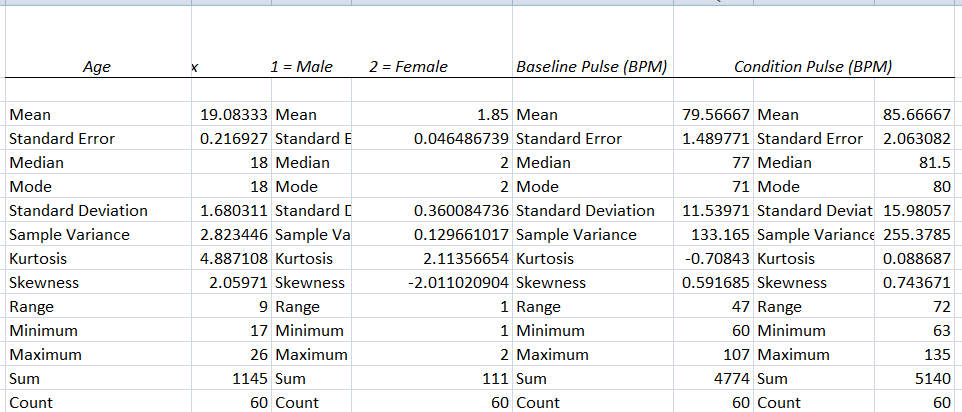Click the Baseline column Skewness label
This screenshot has width=962, height=412.
click(x=551, y=283)
